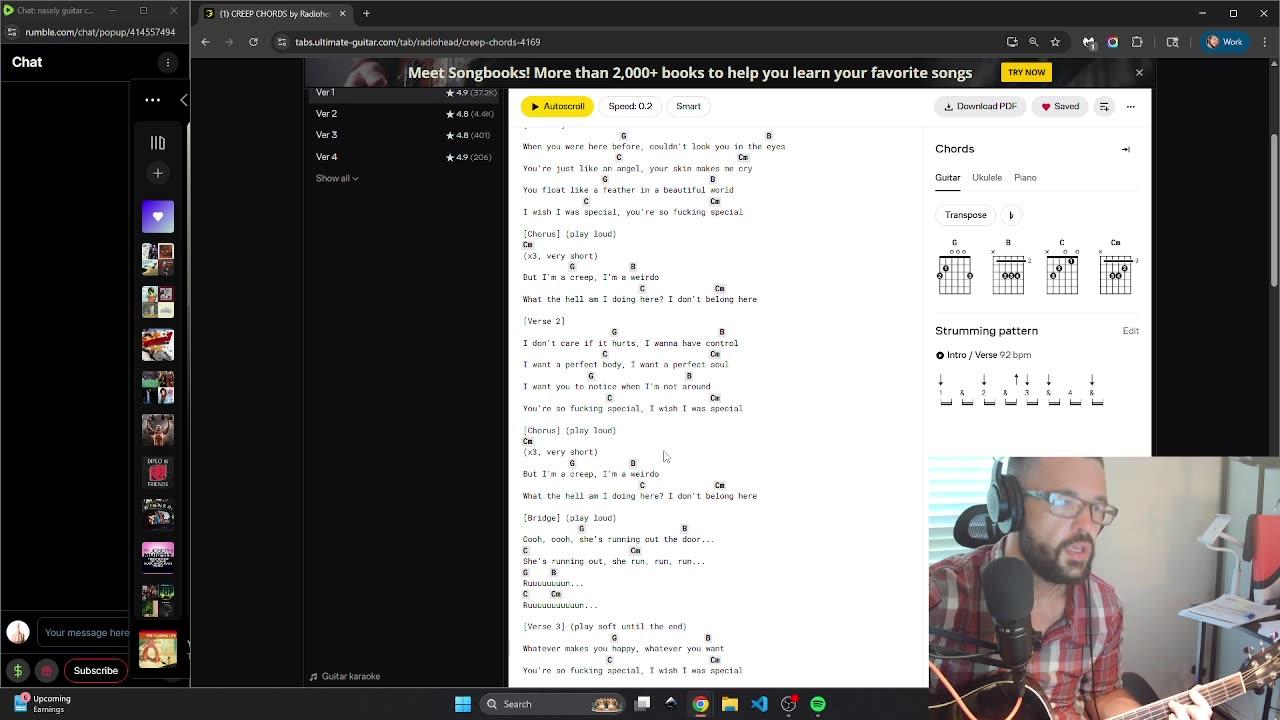Open the C chord diagram

[x=1062, y=268]
